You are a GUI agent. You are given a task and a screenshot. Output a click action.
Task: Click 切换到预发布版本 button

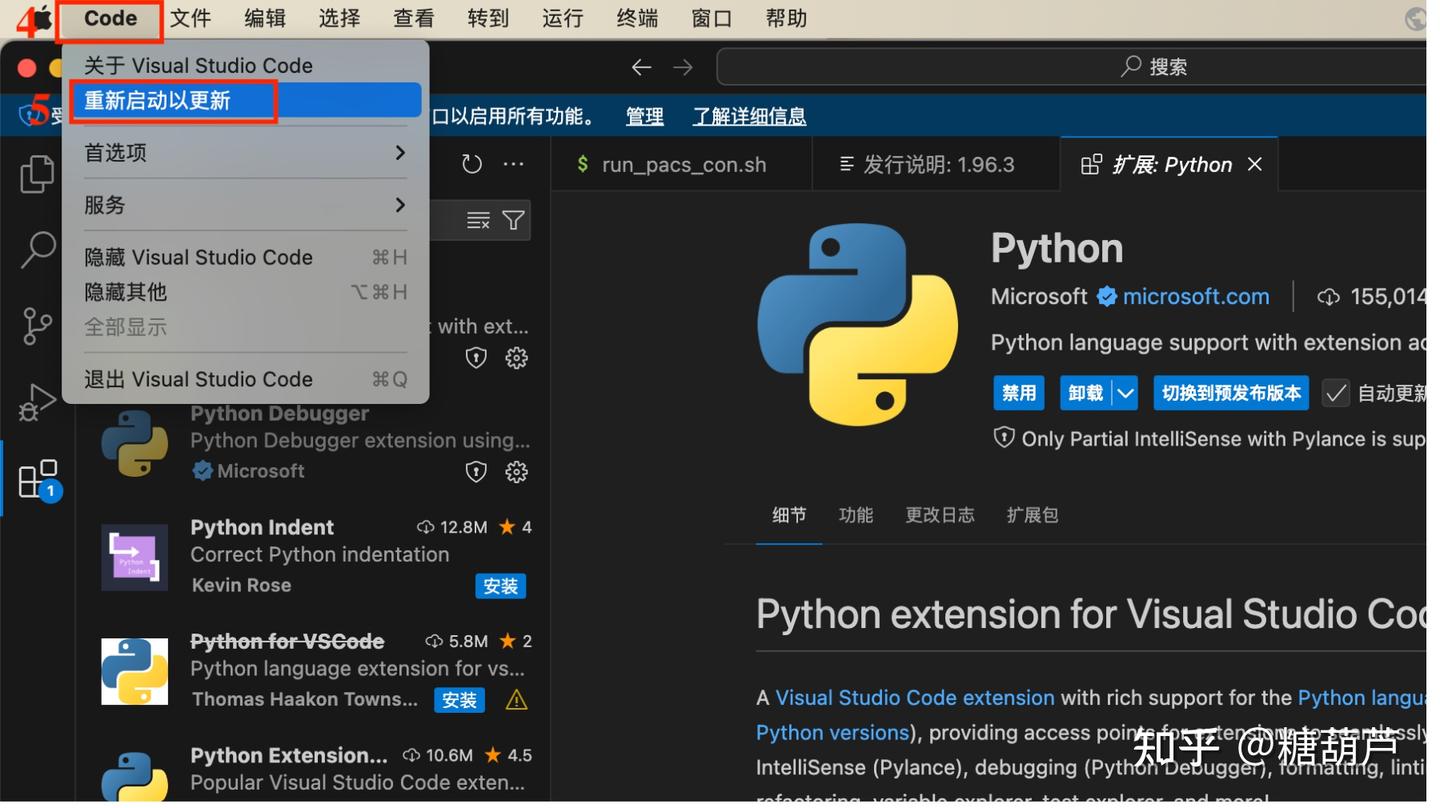pos(1231,393)
